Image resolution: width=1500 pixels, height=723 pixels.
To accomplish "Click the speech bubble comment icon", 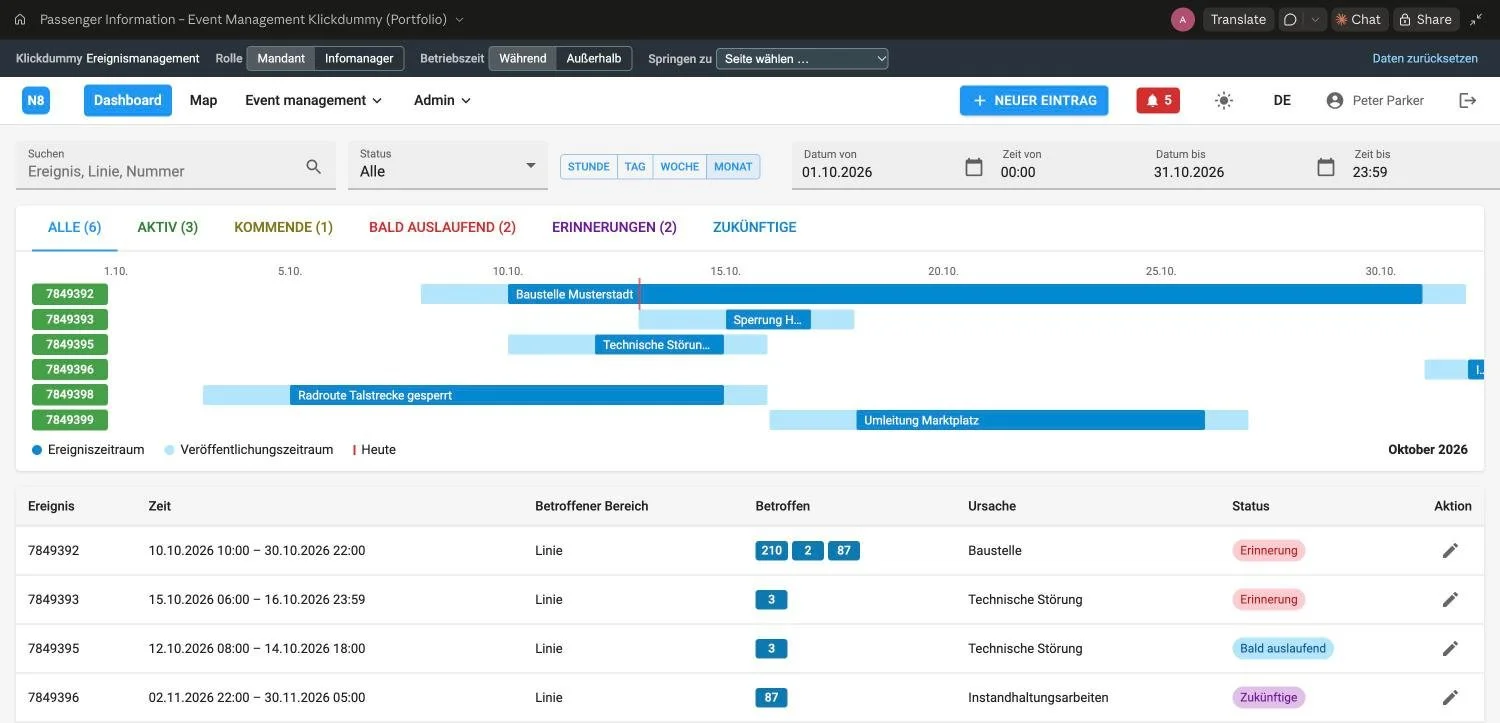I will point(1291,19).
